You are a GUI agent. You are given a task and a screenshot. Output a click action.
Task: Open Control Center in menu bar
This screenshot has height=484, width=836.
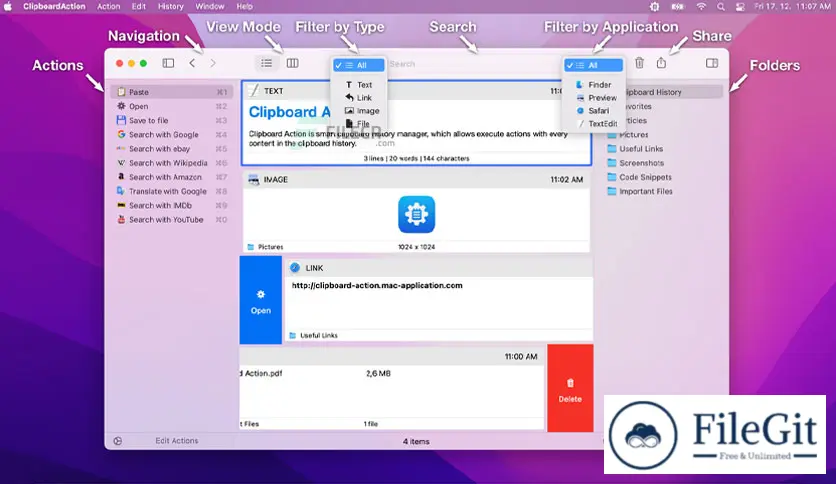(740, 6)
